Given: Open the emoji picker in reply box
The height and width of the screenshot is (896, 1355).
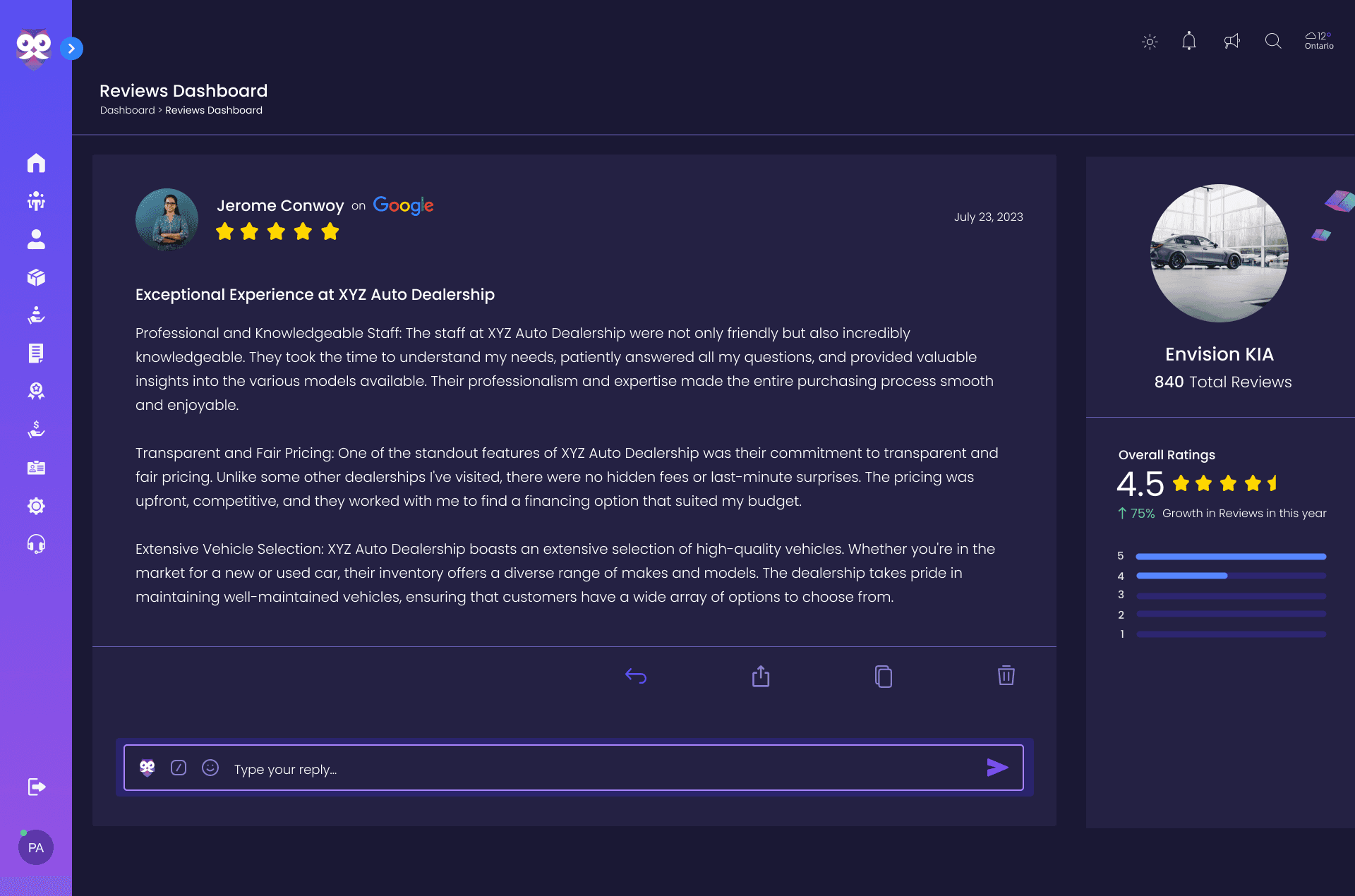Looking at the screenshot, I should 210,768.
